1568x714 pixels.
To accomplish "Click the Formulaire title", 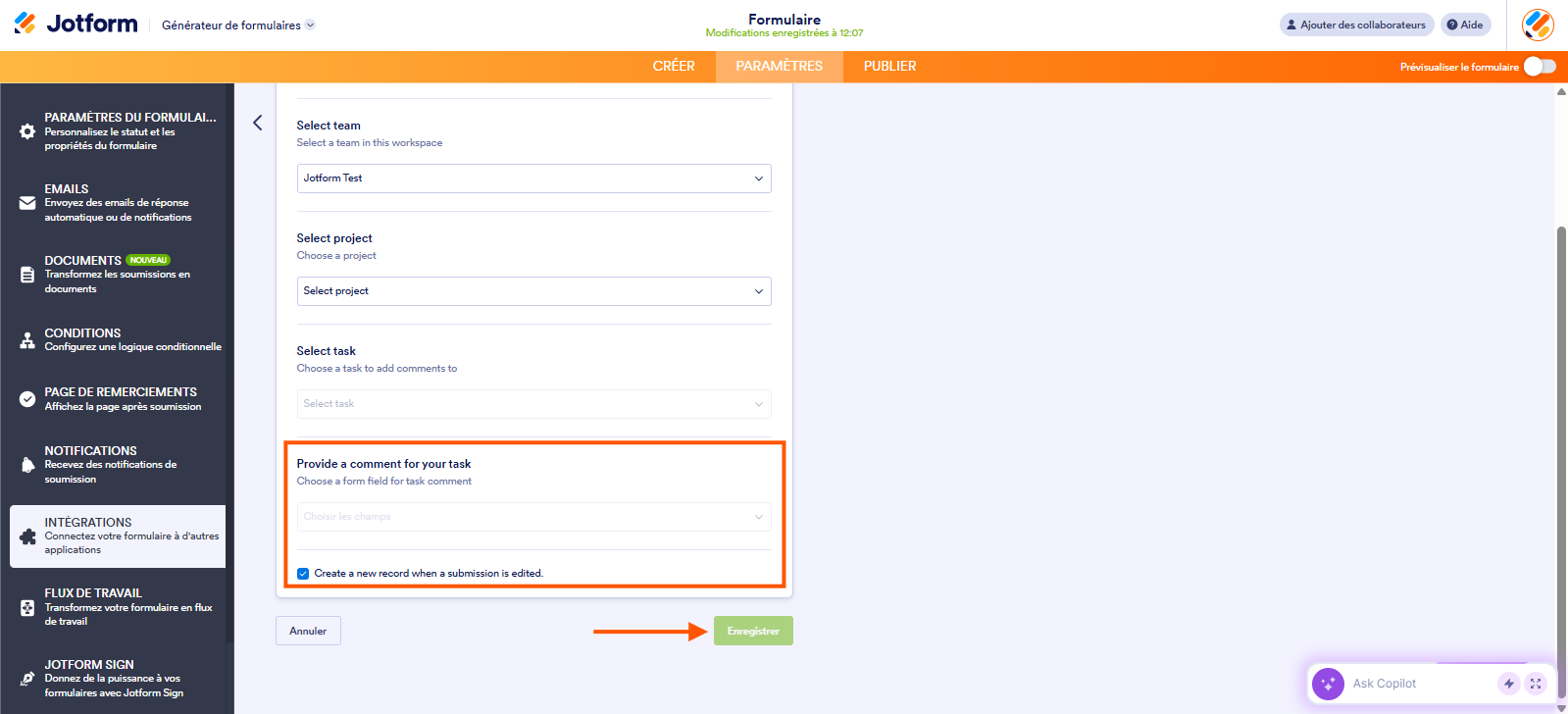I will (784, 20).
